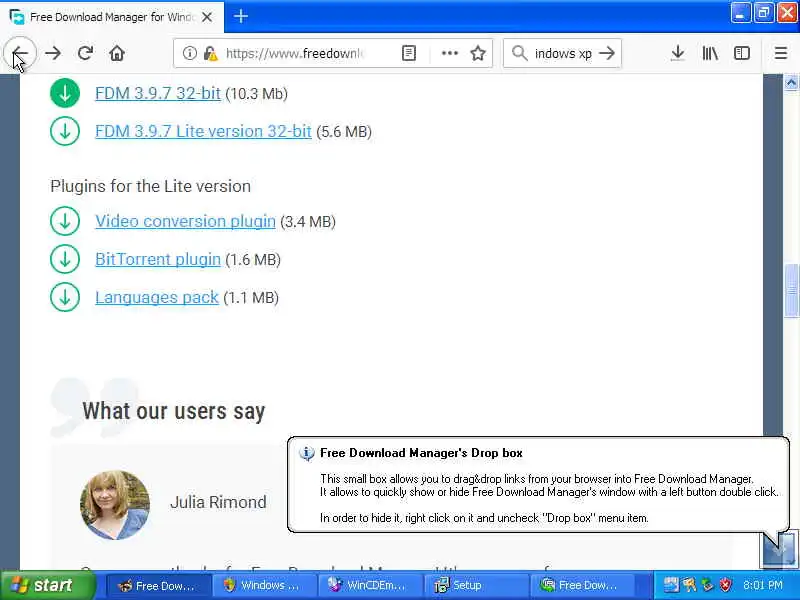
Task: Bookmark this page with the star
Action: tap(478, 53)
